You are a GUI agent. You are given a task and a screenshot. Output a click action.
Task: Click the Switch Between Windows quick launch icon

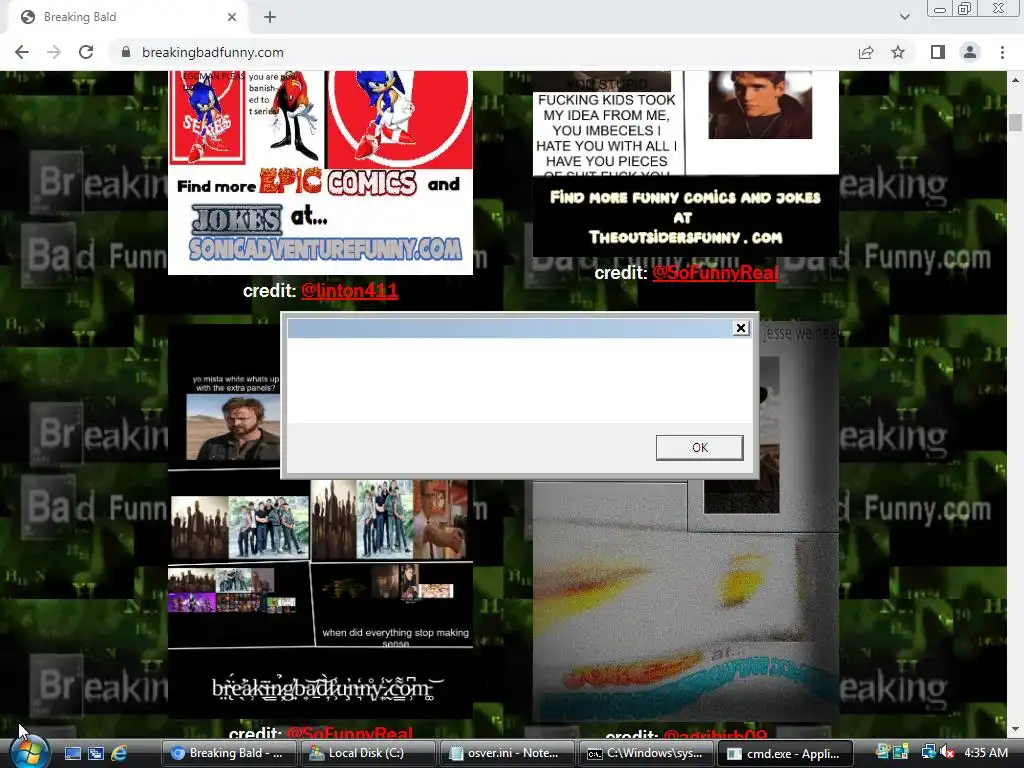[x=96, y=754]
